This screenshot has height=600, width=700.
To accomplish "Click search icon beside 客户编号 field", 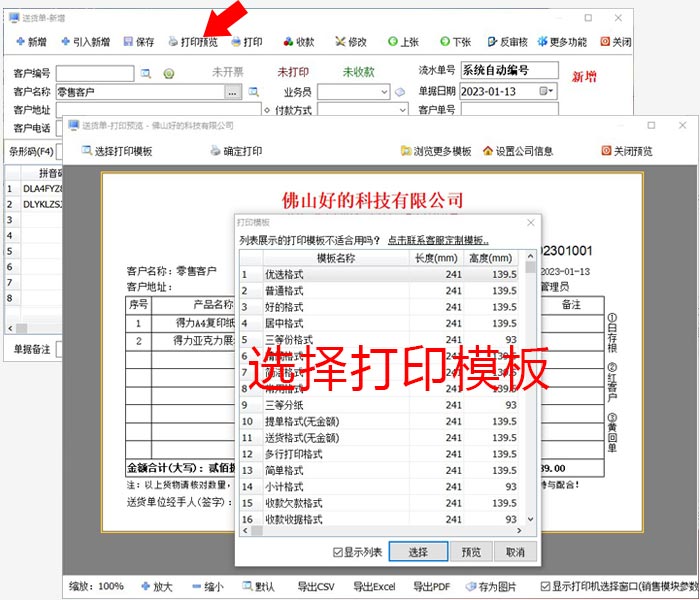I will click(146, 73).
